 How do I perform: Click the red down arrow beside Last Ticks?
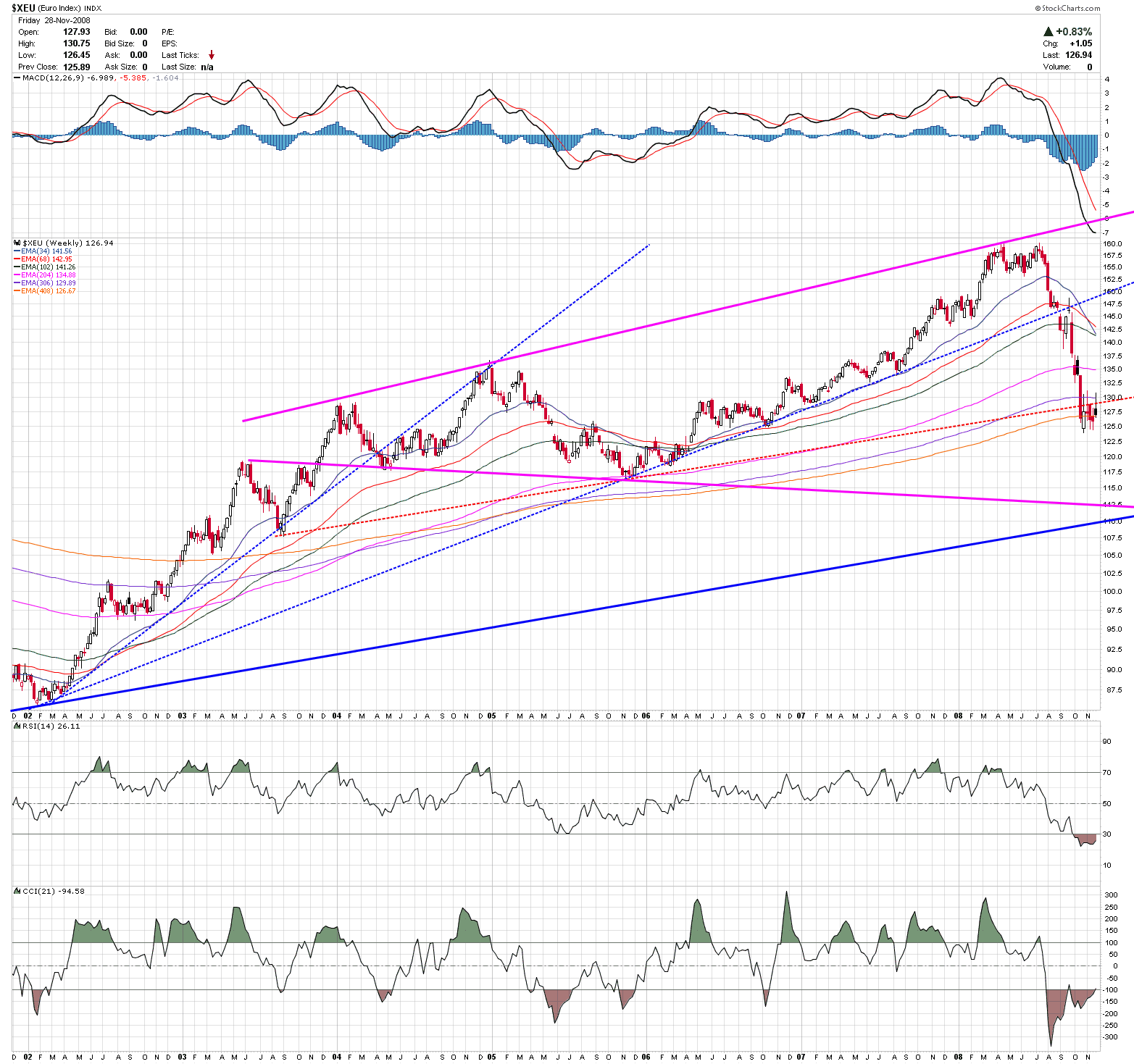click(212, 55)
